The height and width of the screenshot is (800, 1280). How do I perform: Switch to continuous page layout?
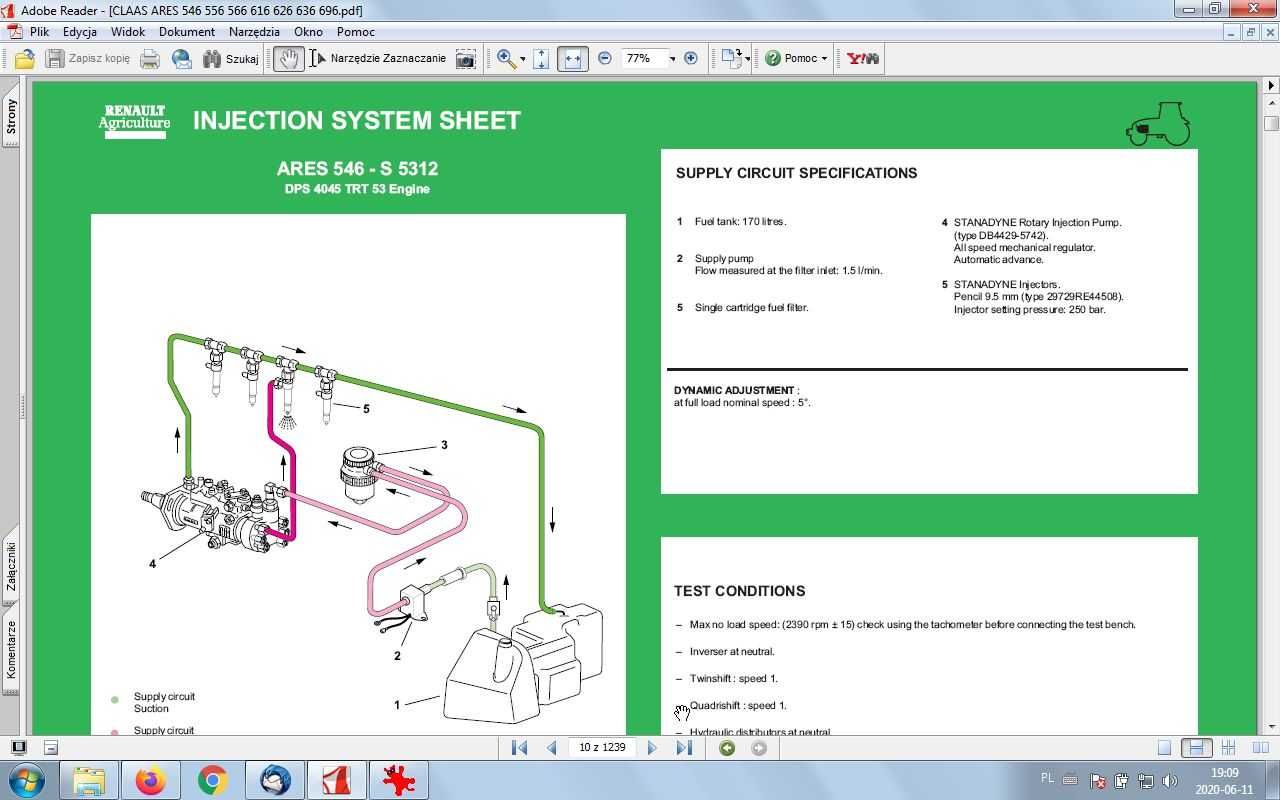pyautogui.click(x=1196, y=748)
